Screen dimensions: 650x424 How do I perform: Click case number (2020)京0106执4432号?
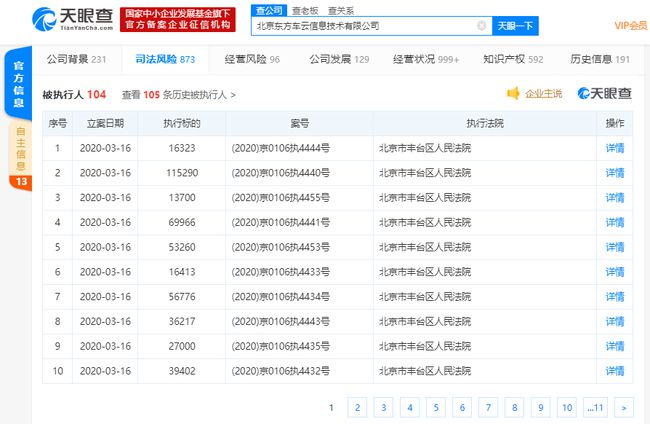(x=281, y=371)
